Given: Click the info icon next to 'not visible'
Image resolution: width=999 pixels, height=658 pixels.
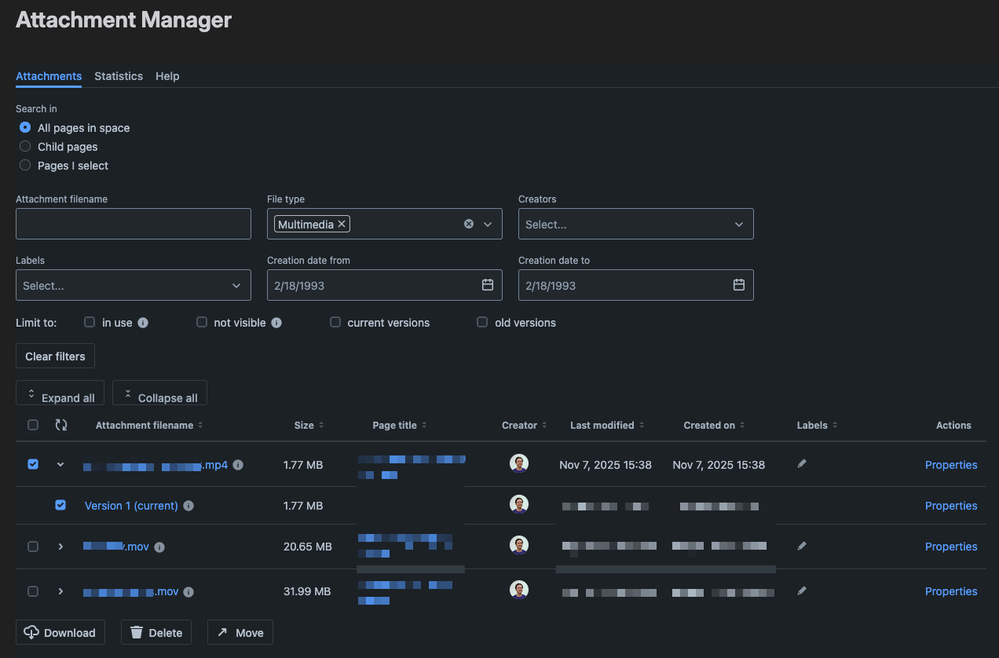Looking at the screenshot, I should click(277, 323).
